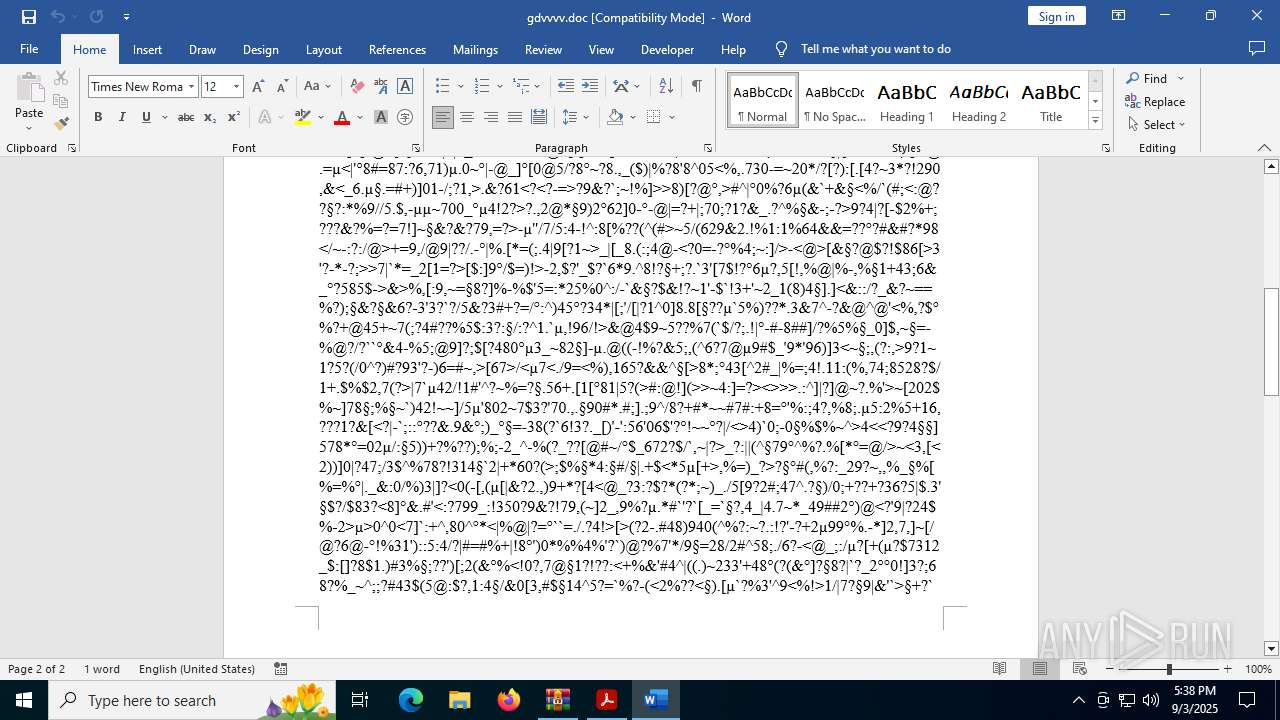The height and width of the screenshot is (720, 1280).
Task: Apply the yellow Text Highlight Color
Action: tap(303, 117)
